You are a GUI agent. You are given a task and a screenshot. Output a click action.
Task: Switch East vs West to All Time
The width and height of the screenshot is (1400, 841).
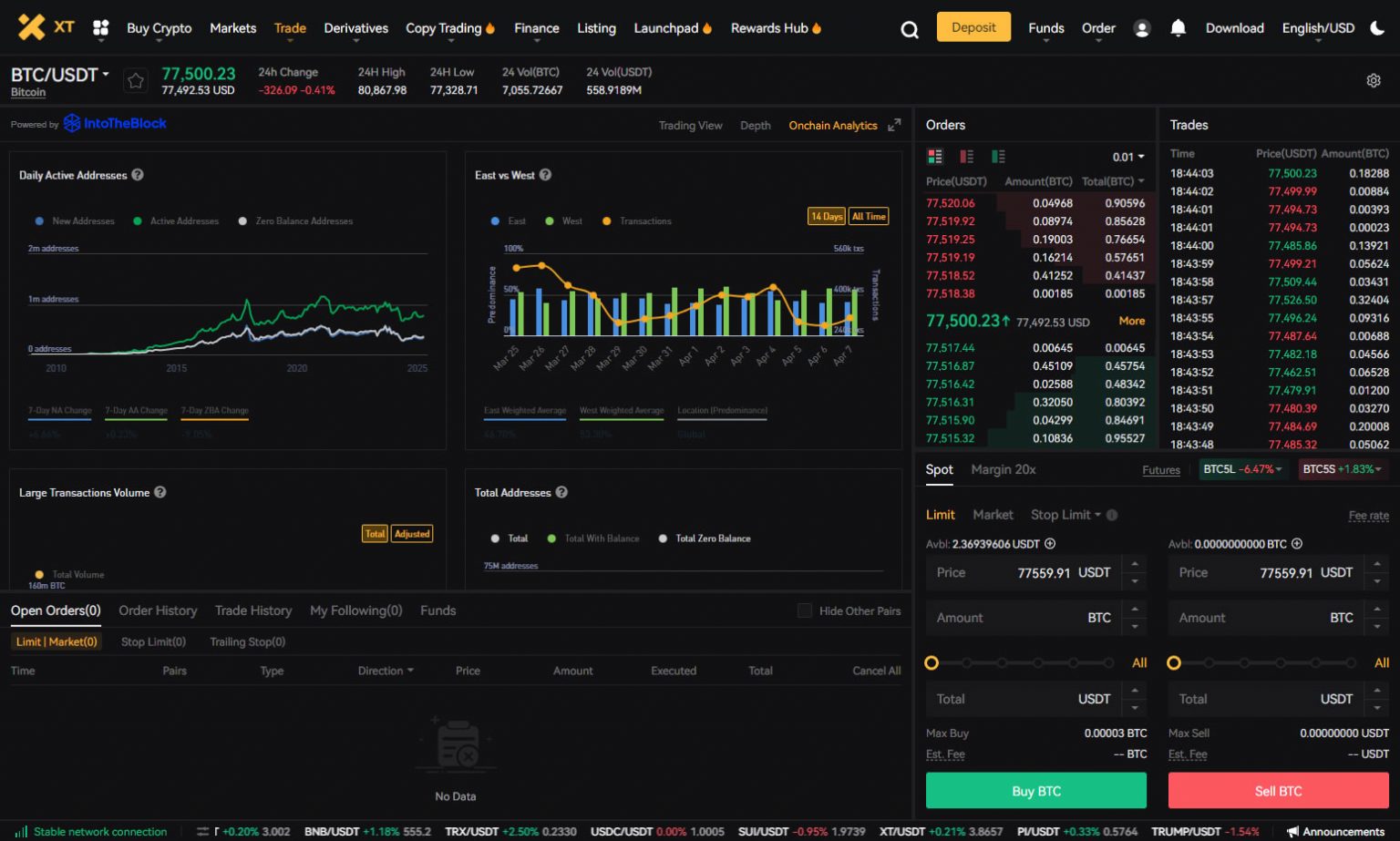(869, 216)
